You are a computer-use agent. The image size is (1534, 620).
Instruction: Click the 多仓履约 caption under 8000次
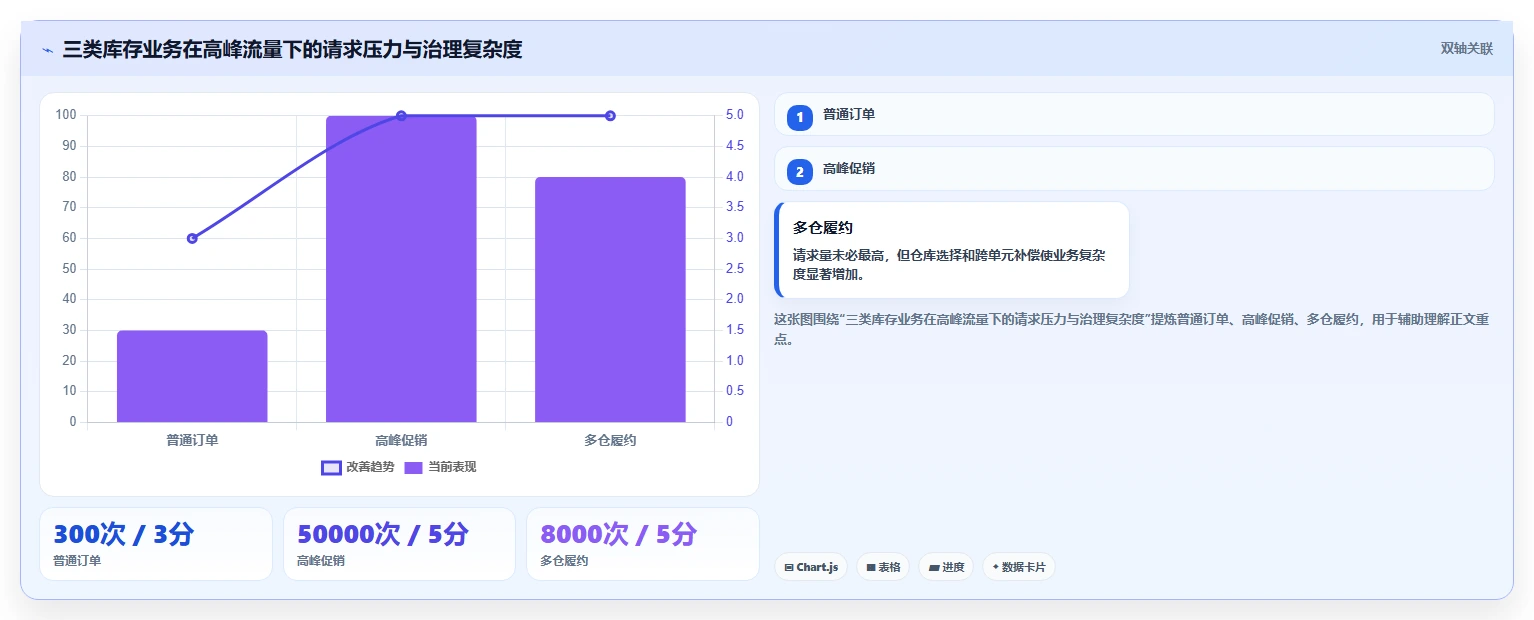tap(564, 561)
